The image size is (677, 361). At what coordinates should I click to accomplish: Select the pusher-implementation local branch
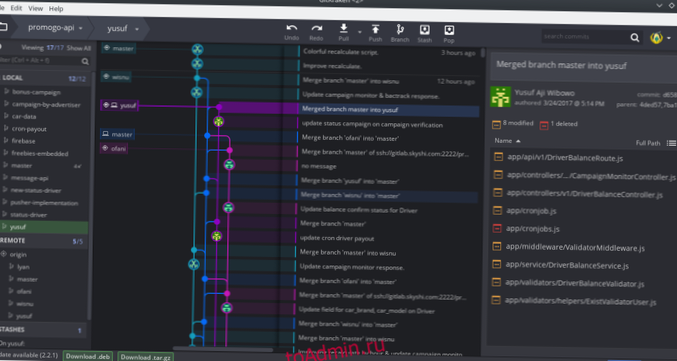(44, 203)
